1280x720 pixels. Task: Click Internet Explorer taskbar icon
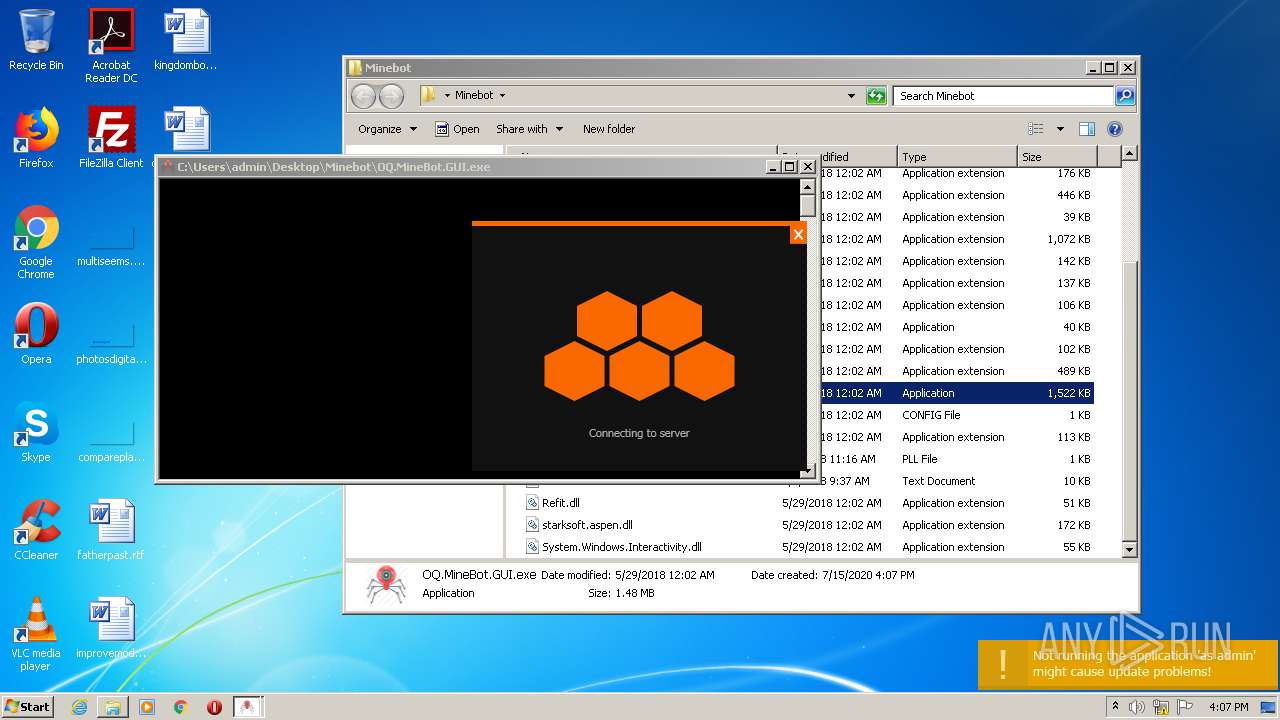tap(79, 707)
